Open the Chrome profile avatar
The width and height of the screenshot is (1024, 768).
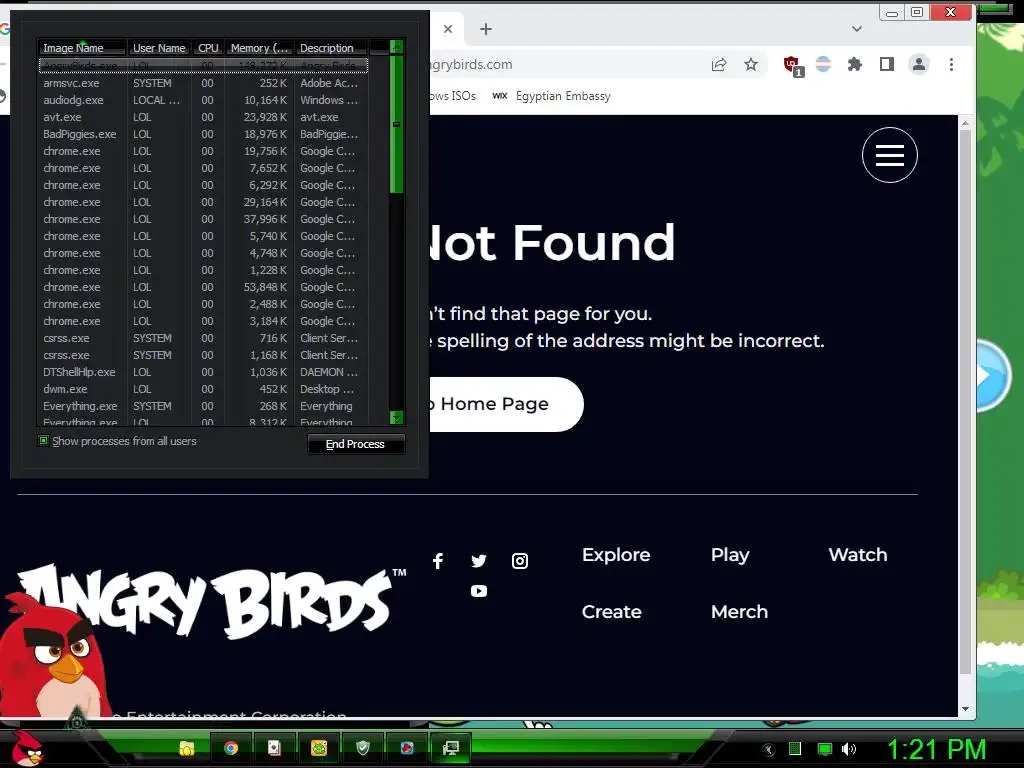coord(919,64)
